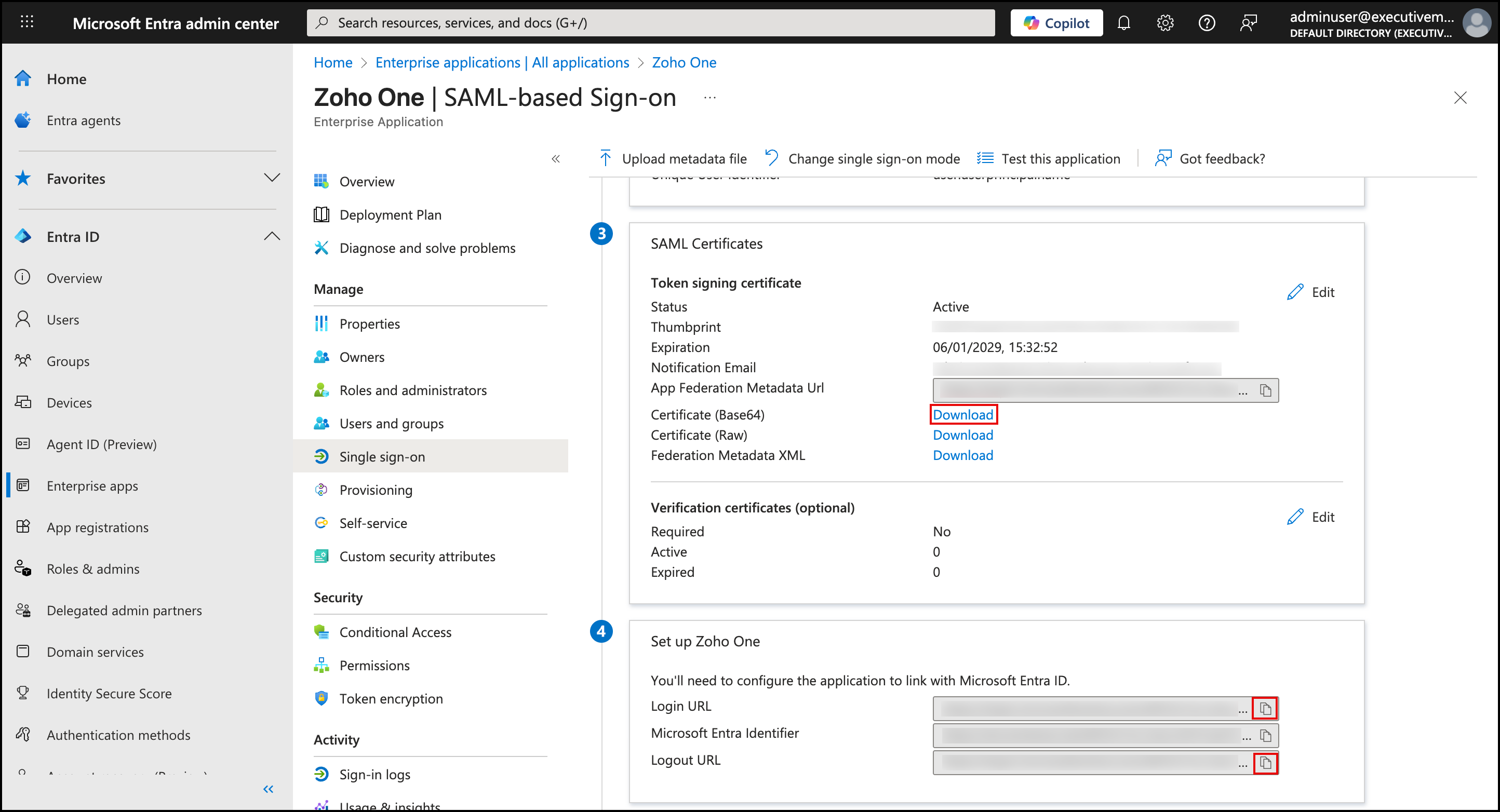Go to Enterprise apps in sidebar
Image resolution: width=1500 pixels, height=812 pixels.
click(92, 486)
